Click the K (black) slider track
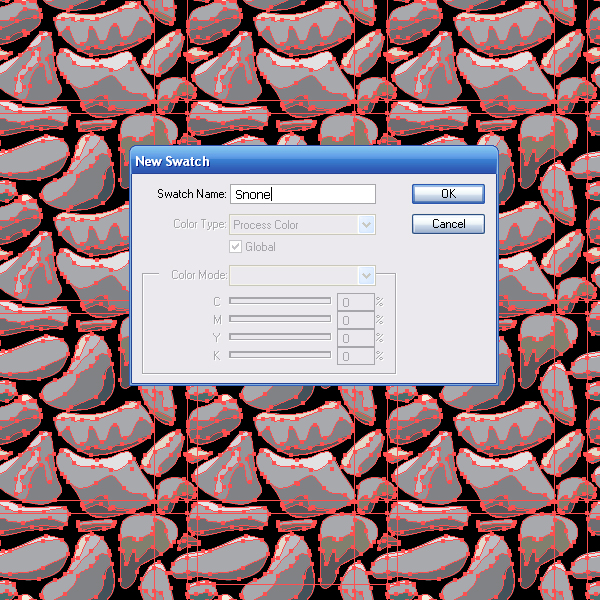This screenshot has width=600, height=600. click(280, 355)
